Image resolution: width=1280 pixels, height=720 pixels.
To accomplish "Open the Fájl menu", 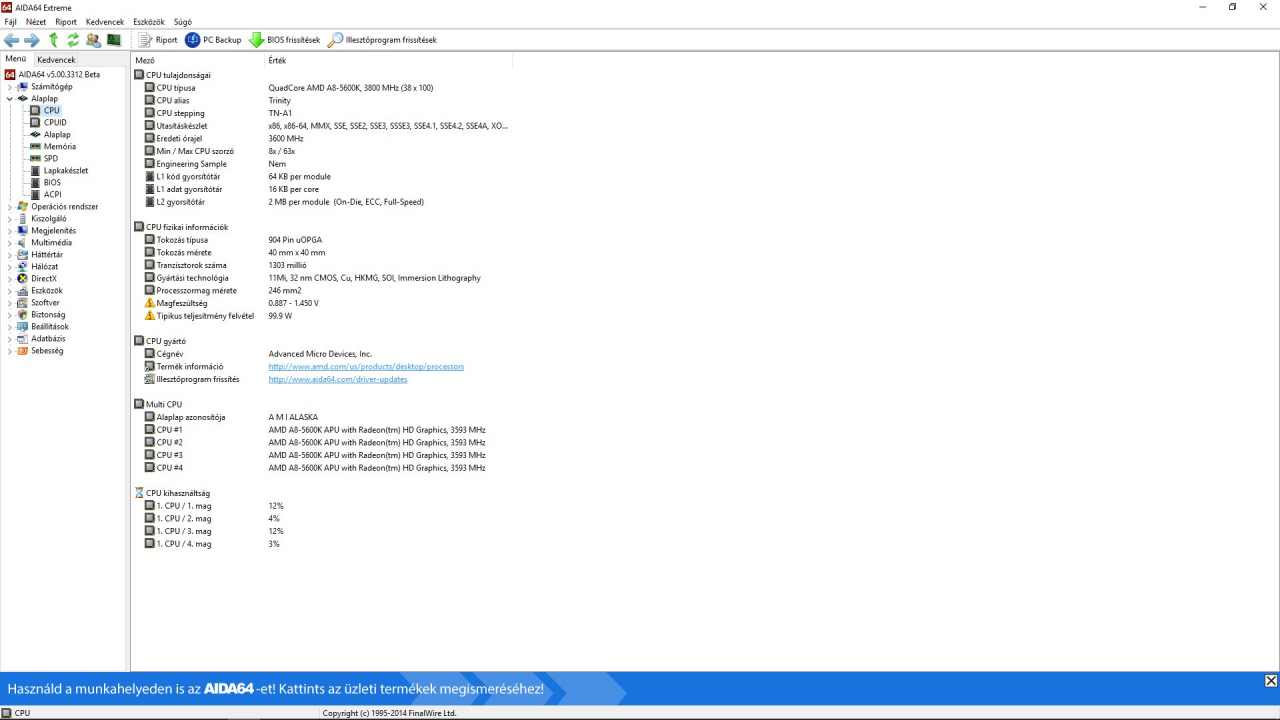I will coord(10,21).
